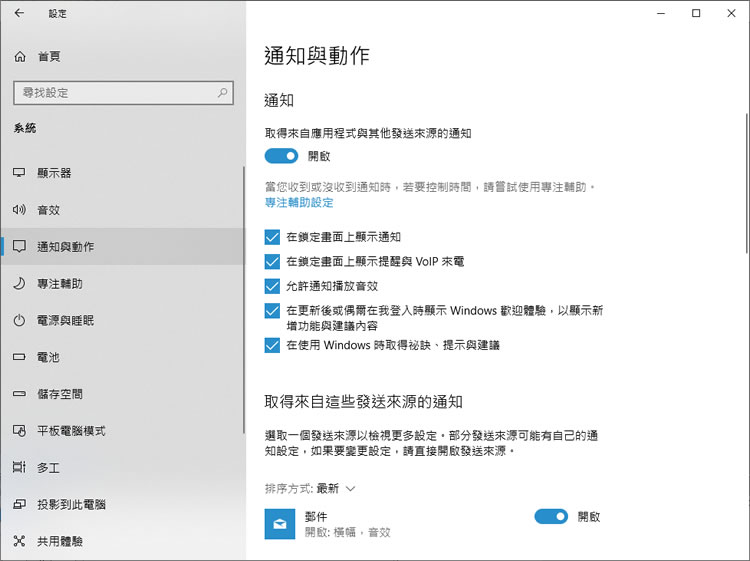Viewport: 750px width, 561px height.
Task: Select 顯示器 in sidebar
Action: pos(122,173)
